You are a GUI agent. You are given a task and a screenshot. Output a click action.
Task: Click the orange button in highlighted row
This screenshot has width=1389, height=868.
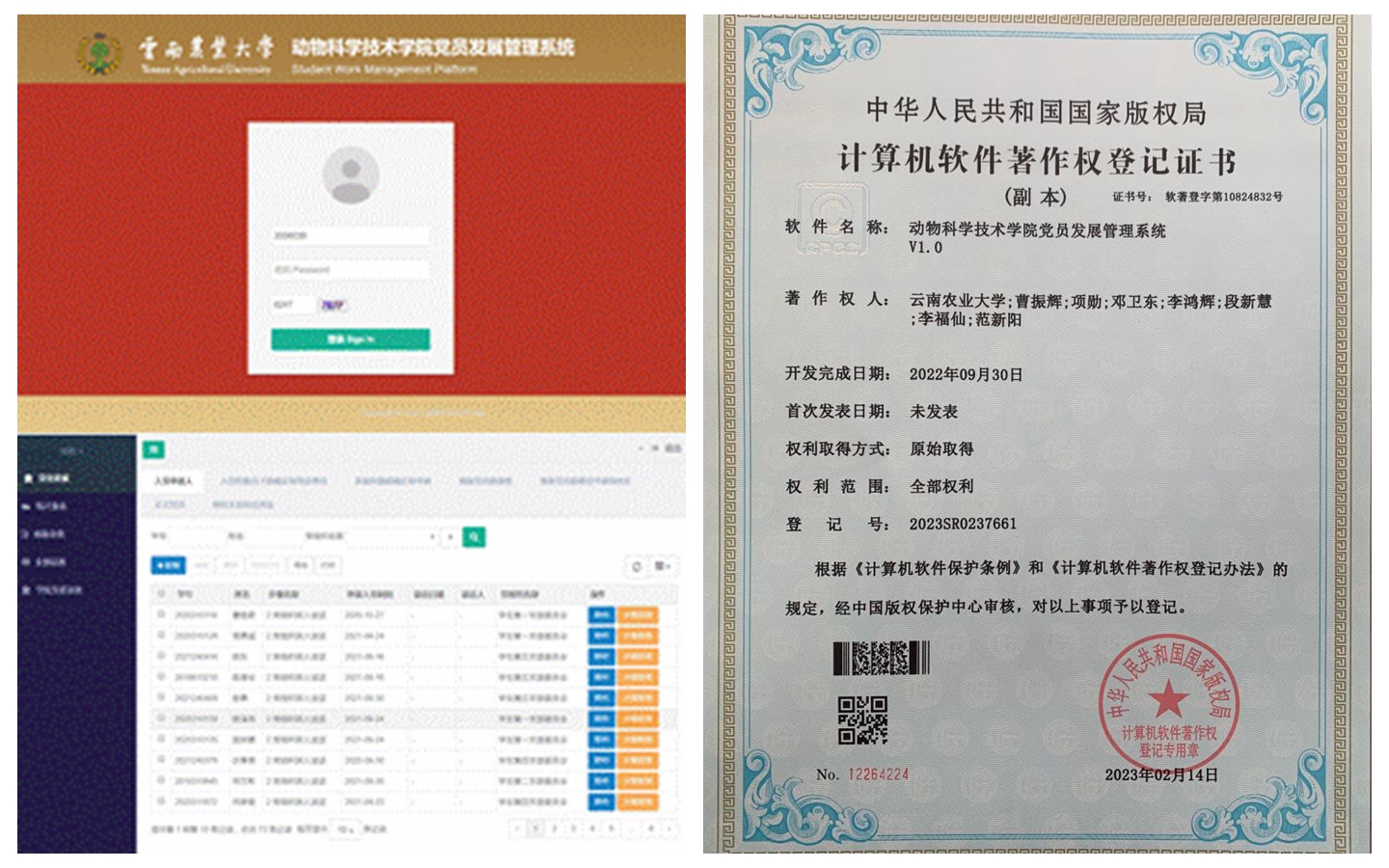[x=637, y=719]
